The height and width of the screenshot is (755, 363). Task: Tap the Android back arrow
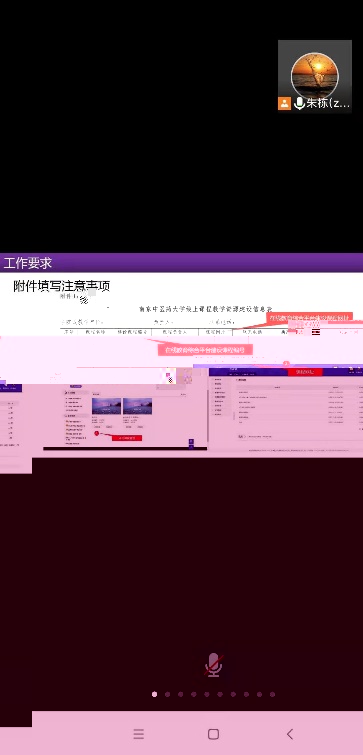coord(290,734)
